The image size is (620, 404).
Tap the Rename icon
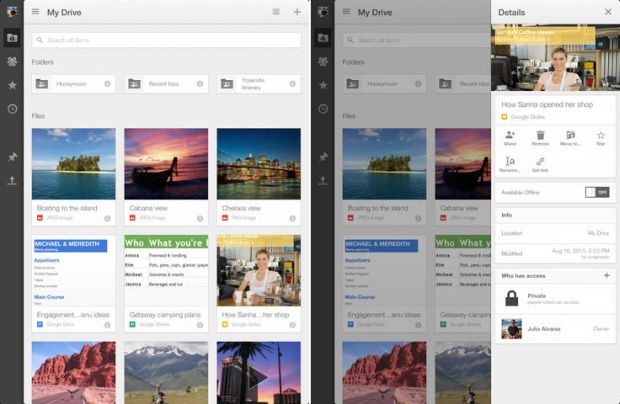point(510,164)
